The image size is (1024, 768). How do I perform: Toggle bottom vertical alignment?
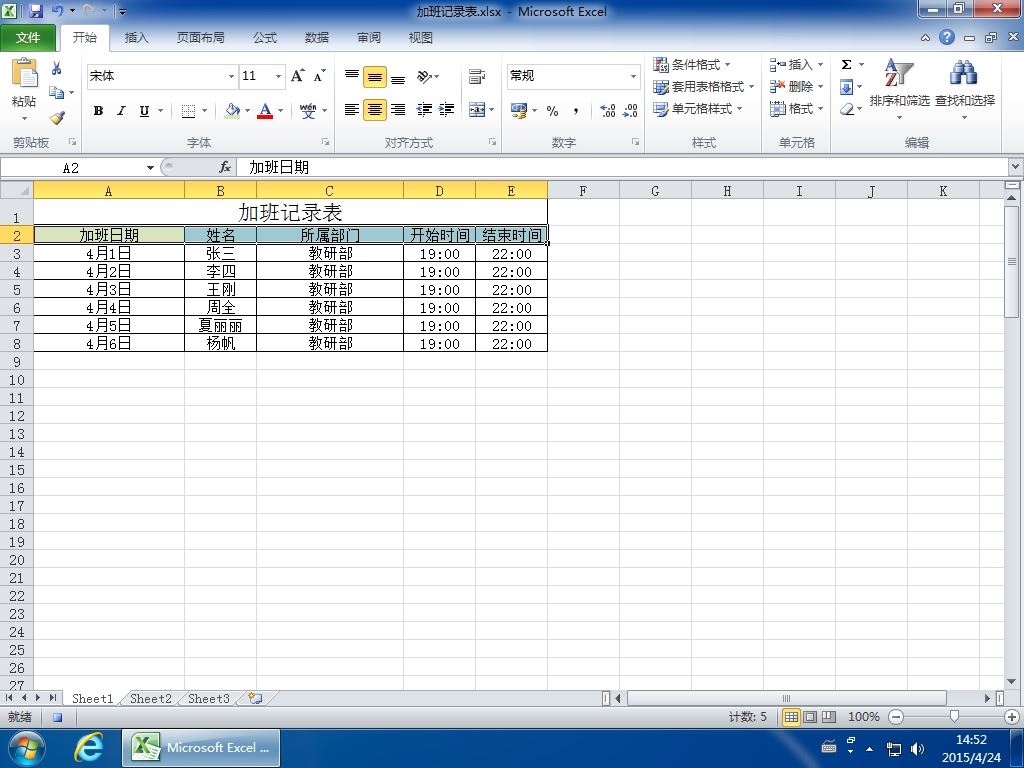[x=398, y=77]
